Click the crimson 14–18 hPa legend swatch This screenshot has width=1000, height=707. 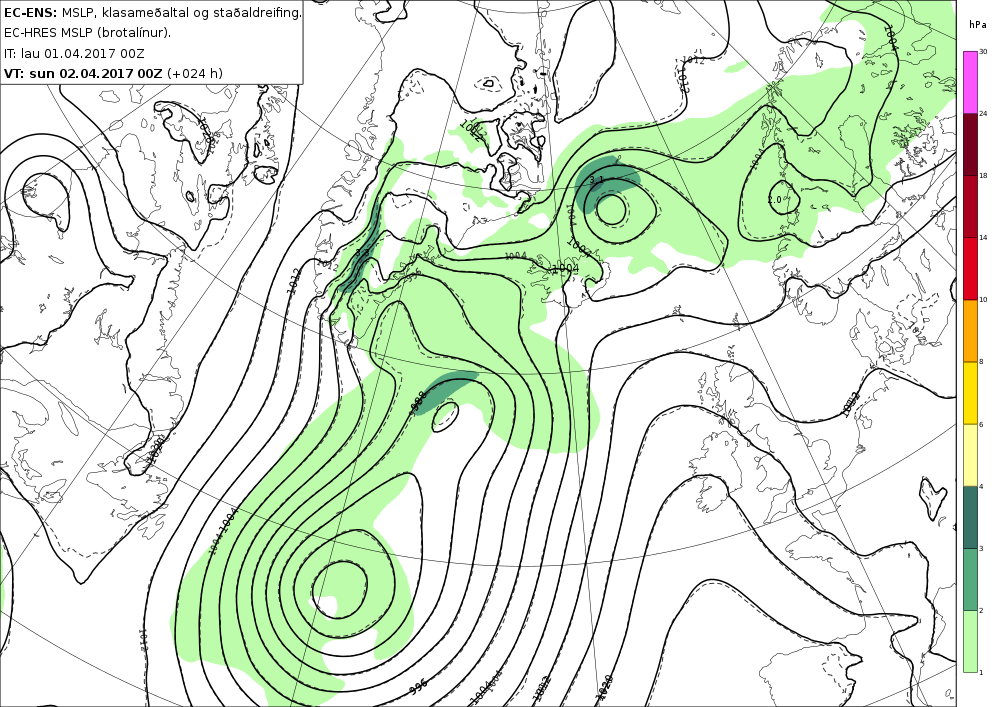970,207
